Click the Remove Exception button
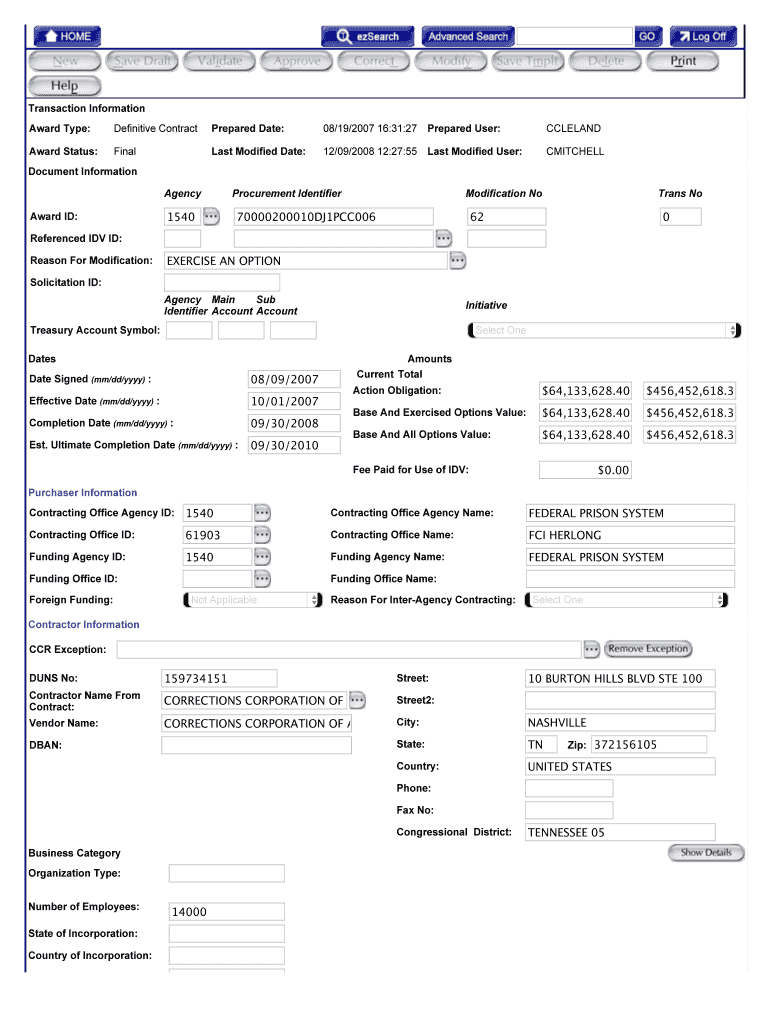Screen dimensions: 770x1024 pos(648,649)
